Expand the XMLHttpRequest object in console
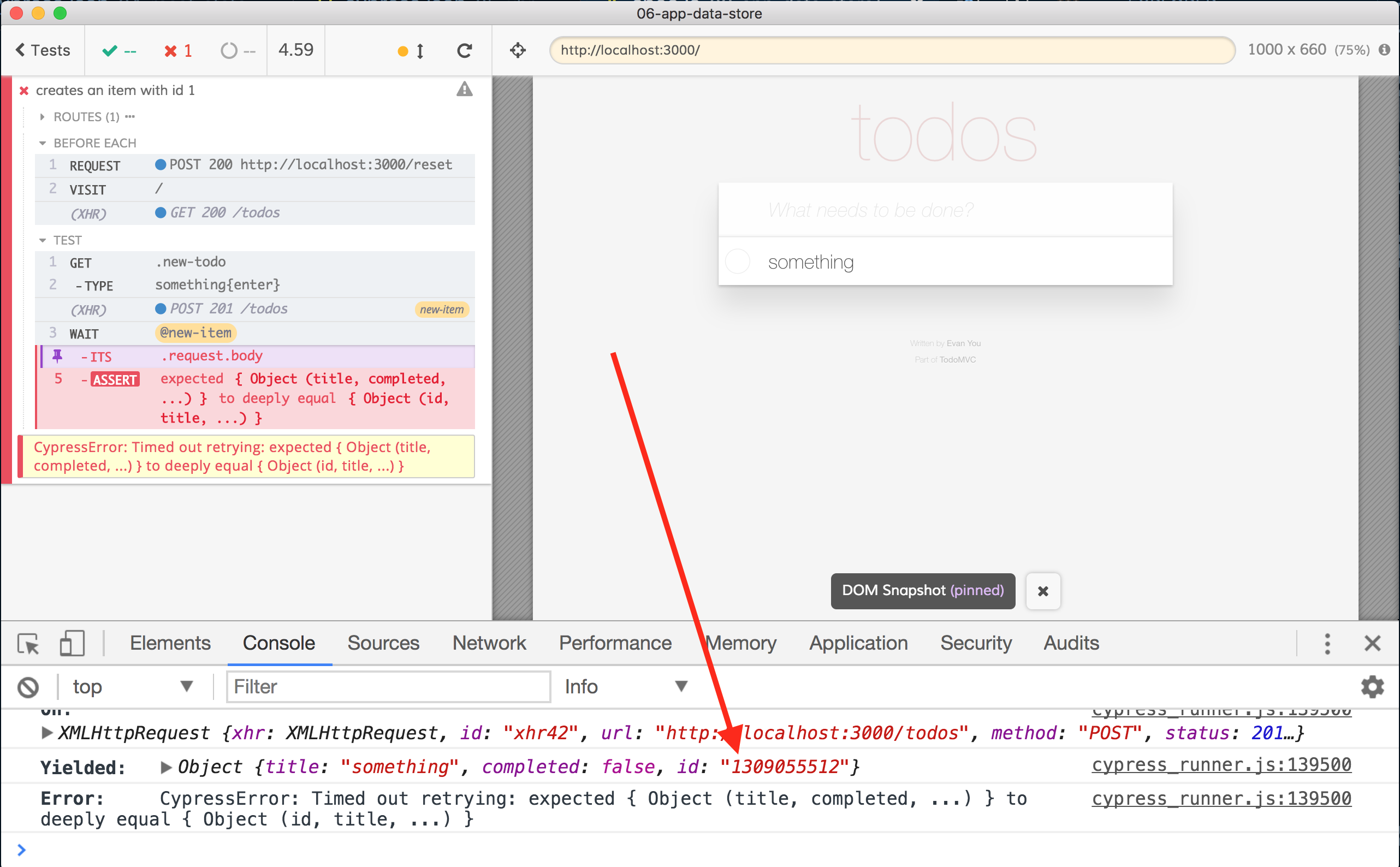This screenshot has width=1400, height=867. click(47, 732)
